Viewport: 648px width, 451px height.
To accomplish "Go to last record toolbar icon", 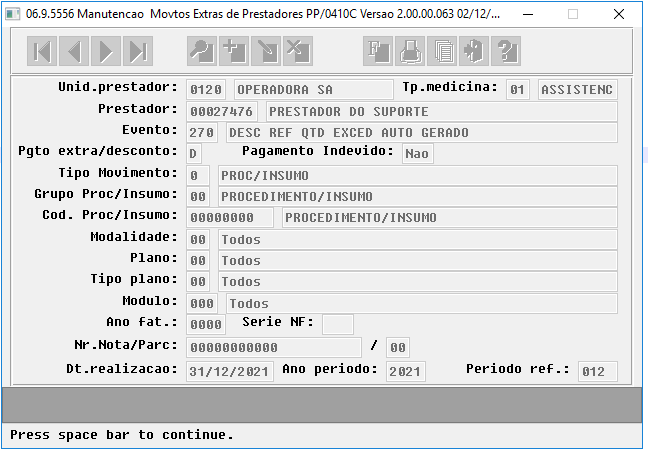I will [138, 51].
